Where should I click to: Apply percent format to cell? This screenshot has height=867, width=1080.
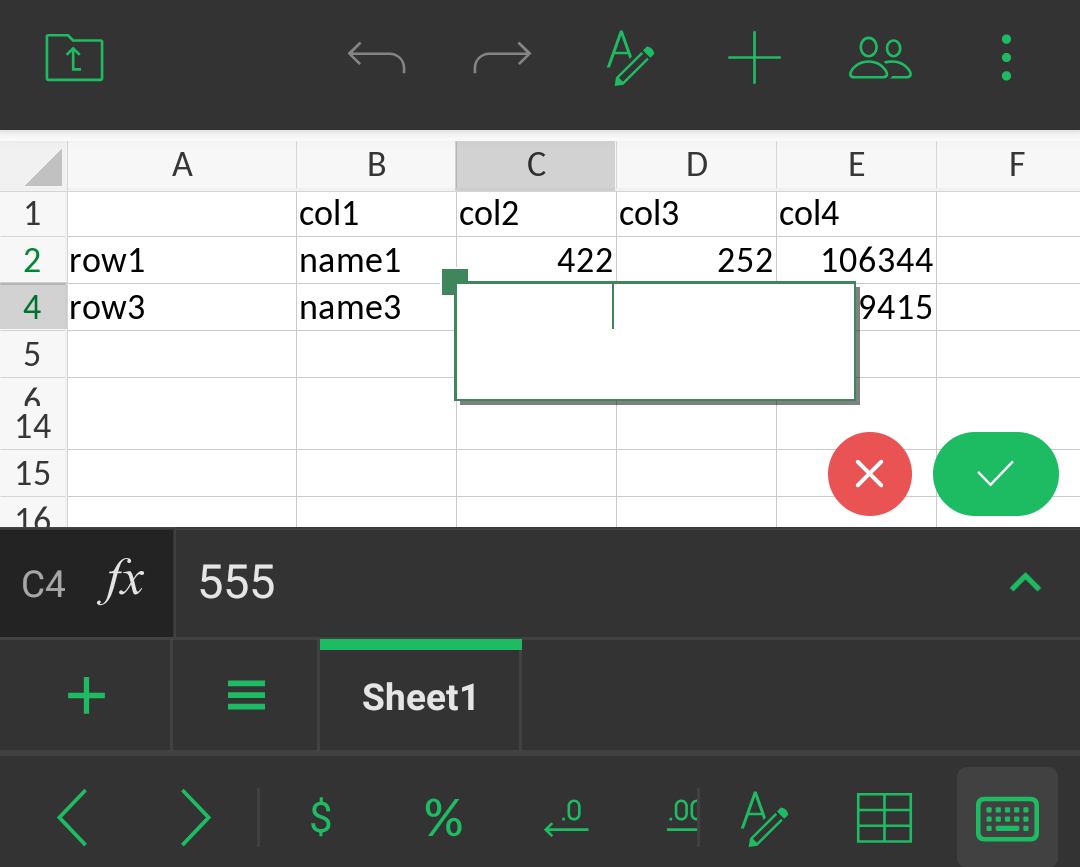tap(443, 817)
